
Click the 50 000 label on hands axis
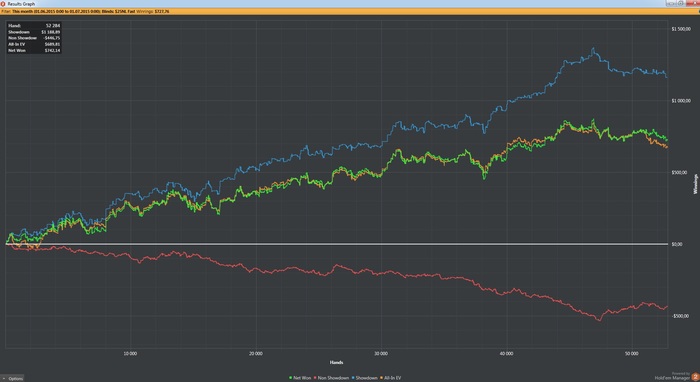click(632, 353)
